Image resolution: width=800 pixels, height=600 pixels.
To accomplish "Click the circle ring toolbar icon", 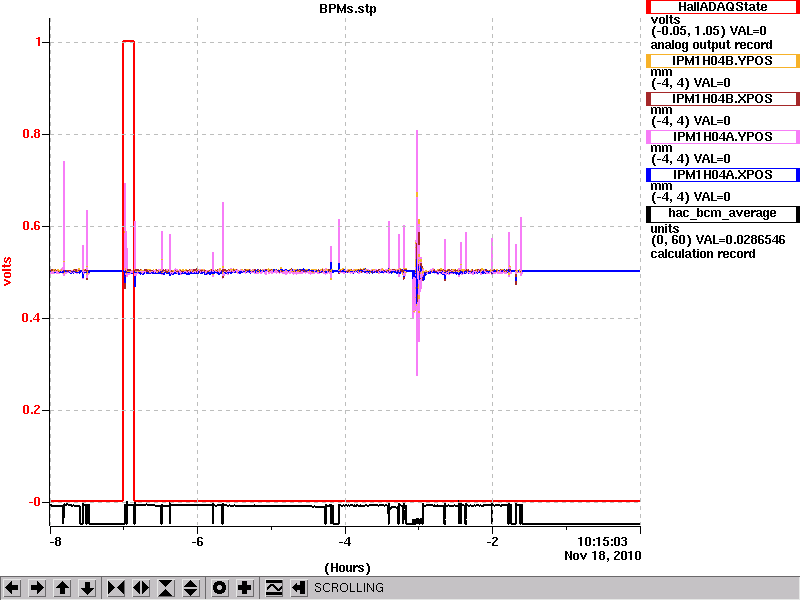I will [219, 588].
